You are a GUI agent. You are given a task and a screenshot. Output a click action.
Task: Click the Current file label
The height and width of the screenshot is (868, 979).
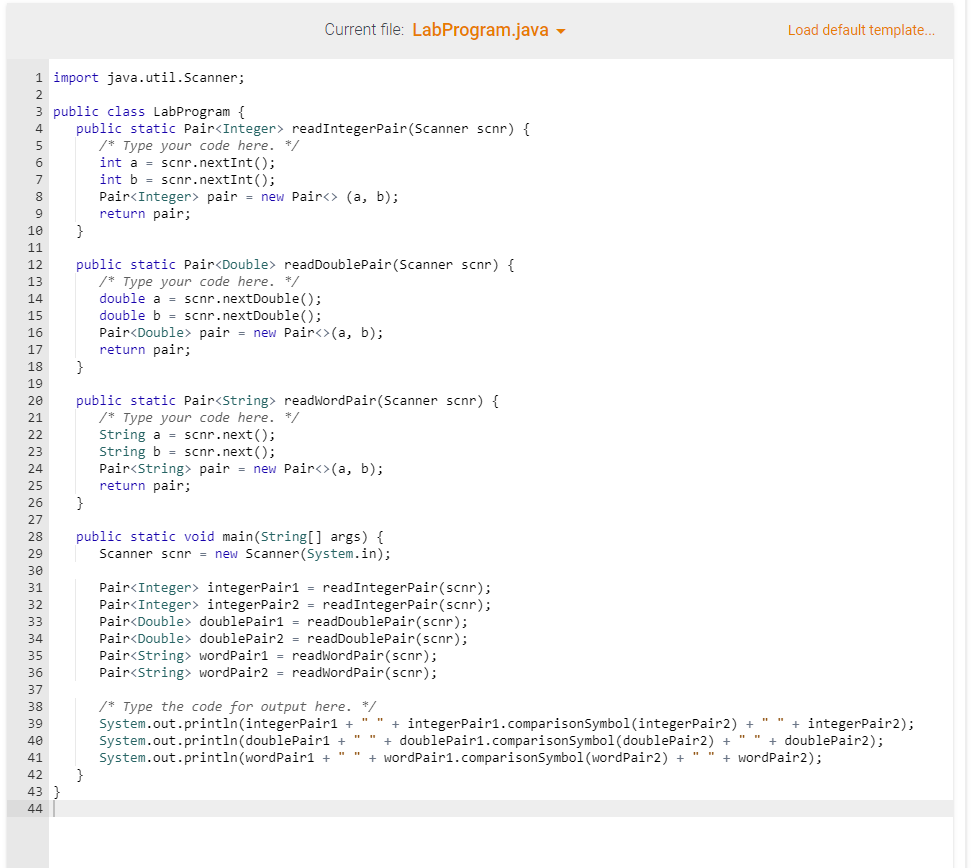click(364, 30)
